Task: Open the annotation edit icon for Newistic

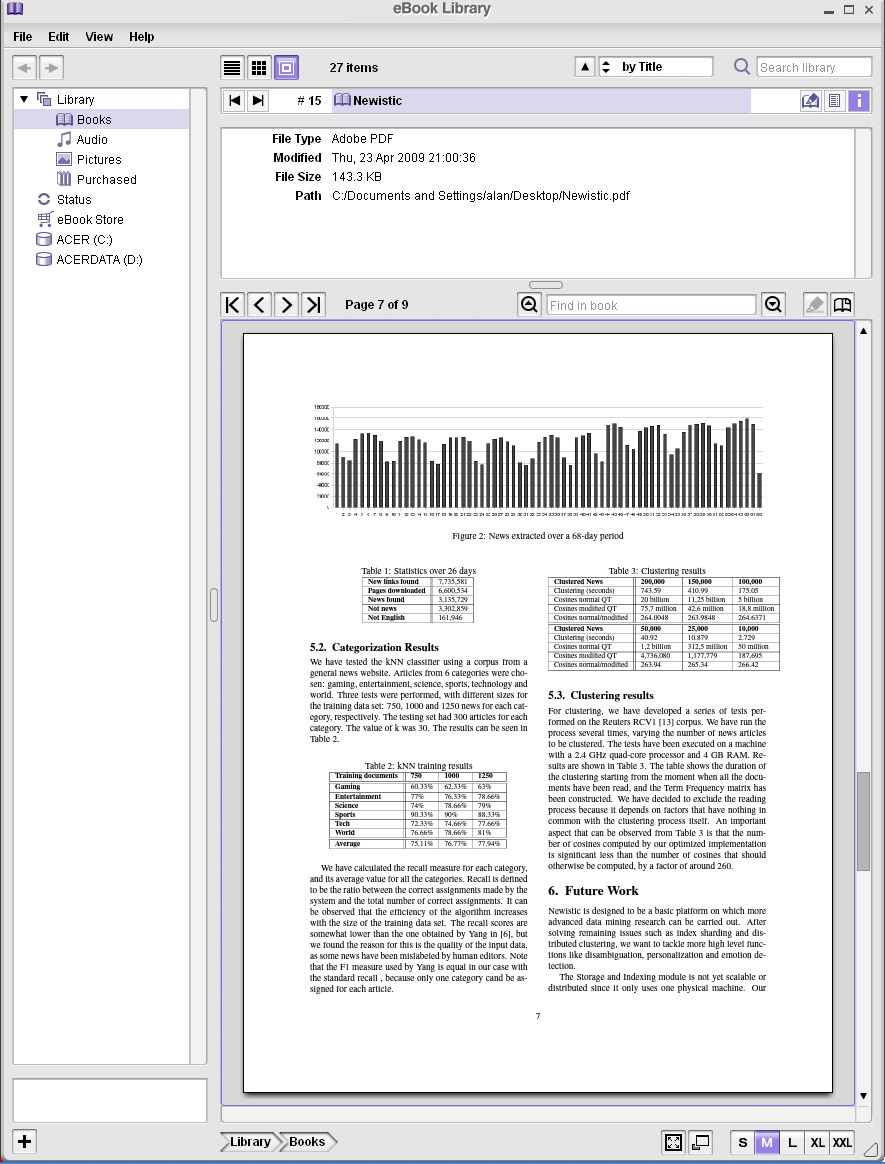Action: [x=810, y=101]
